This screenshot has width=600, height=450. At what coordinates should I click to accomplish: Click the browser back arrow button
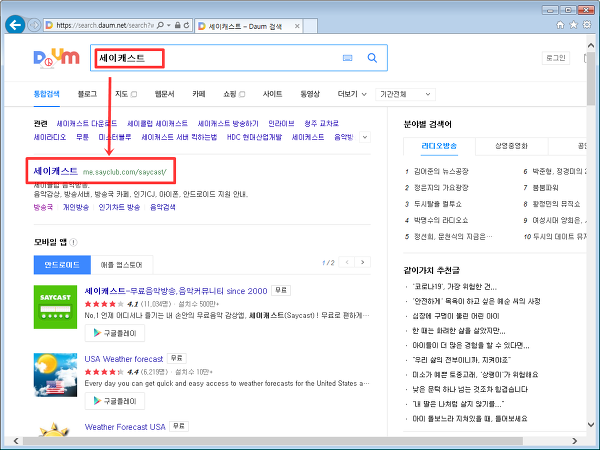[x=15, y=25]
